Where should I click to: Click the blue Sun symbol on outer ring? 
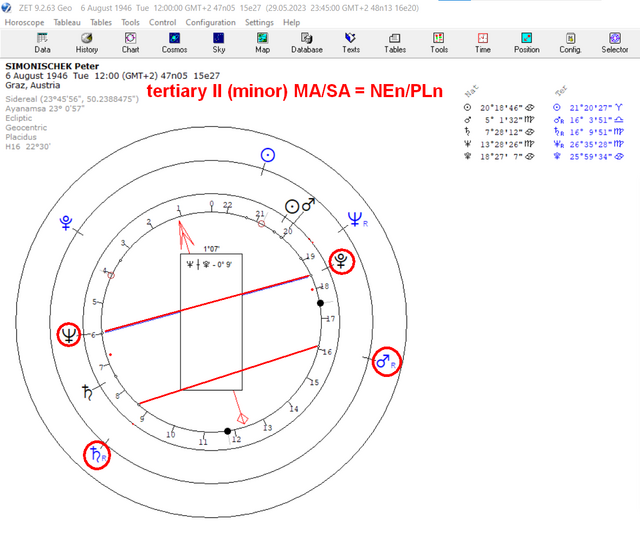pyautogui.click(x=268, y=155)
